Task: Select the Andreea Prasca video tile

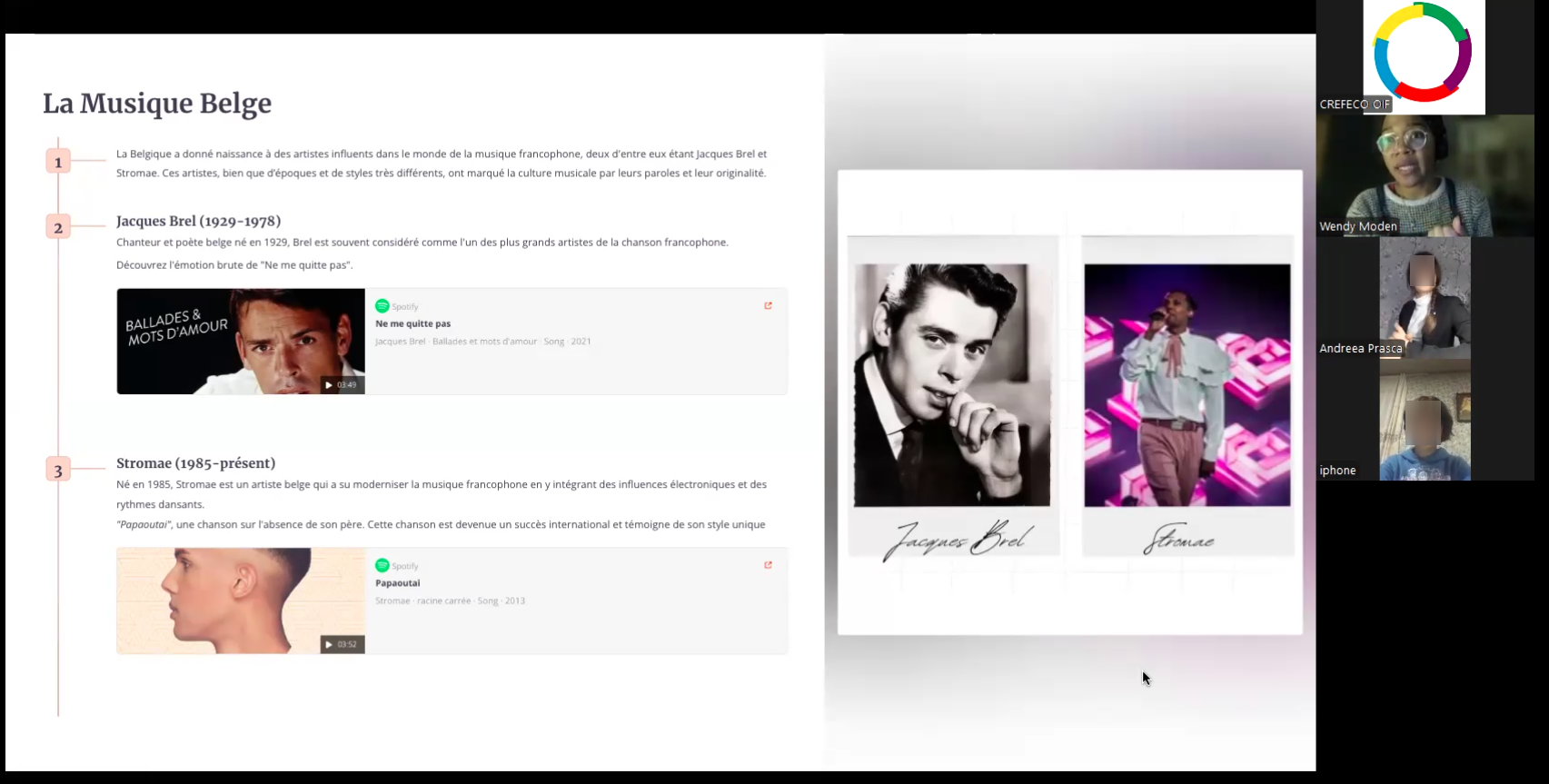Action: [x=1425, y=297]
